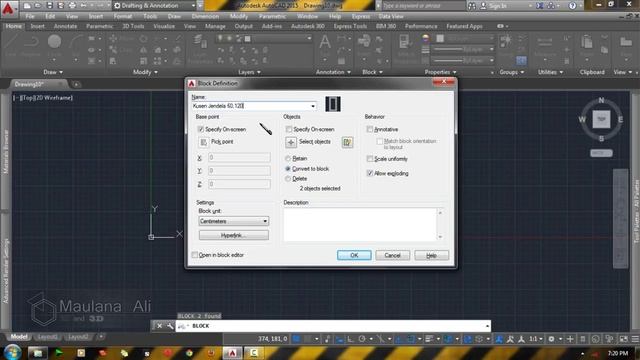This screenshot has height=360, width=640.
Task: Switch to the Annotate ribbon tab
Action: [x=65, y=26]
